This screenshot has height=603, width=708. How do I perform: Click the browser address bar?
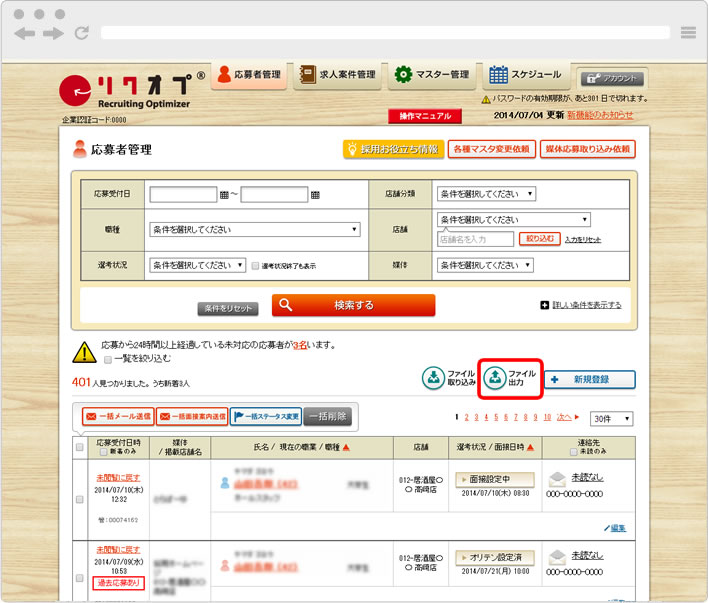pos(386,33)
